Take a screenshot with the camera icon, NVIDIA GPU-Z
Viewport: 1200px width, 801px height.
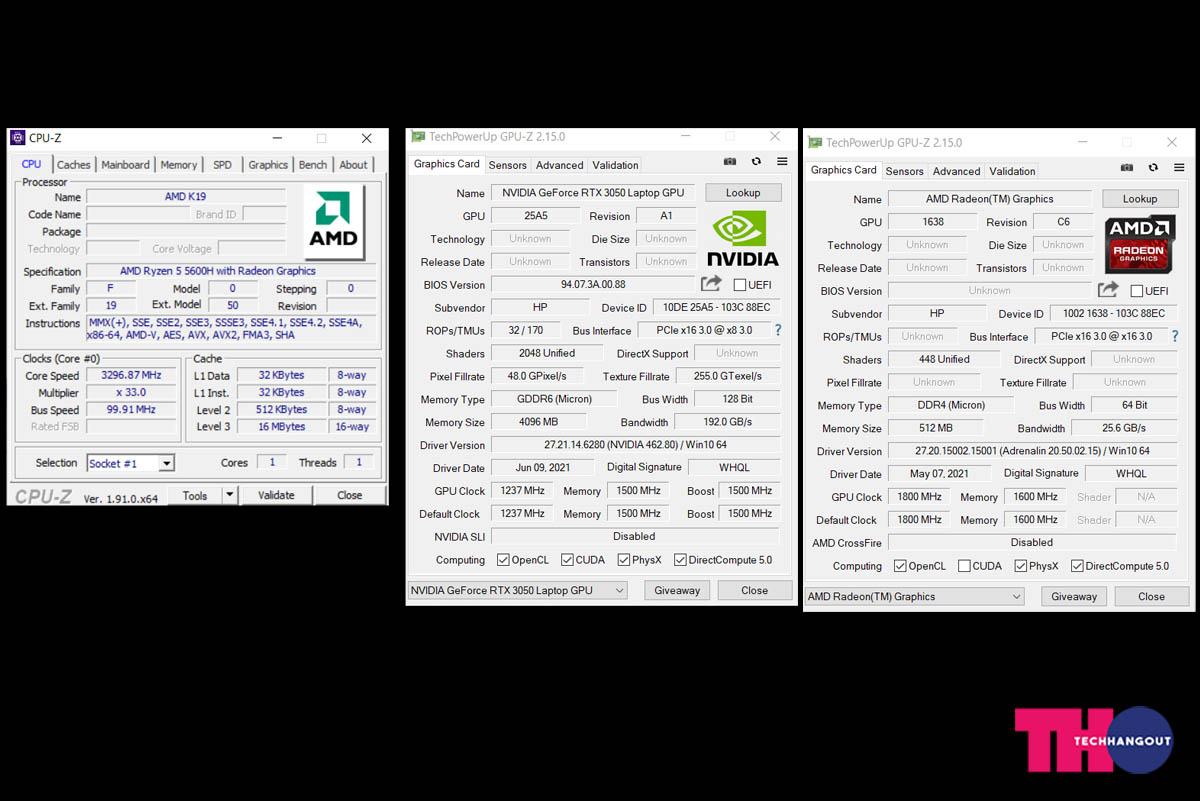[x=730, y=162]
